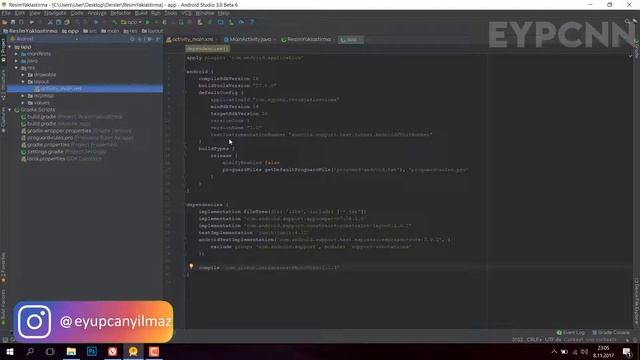Screen dimensions: 640x360
Task: Select activity_main.xml in the project tree
Action: [85, 89]
